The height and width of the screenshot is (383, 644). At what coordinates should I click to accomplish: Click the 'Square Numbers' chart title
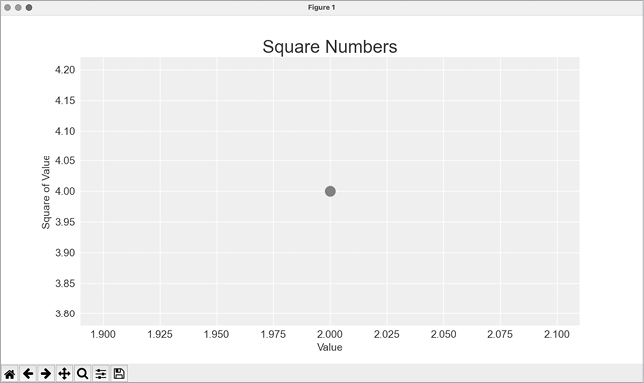pyautogui.click(x=330, y=46)
